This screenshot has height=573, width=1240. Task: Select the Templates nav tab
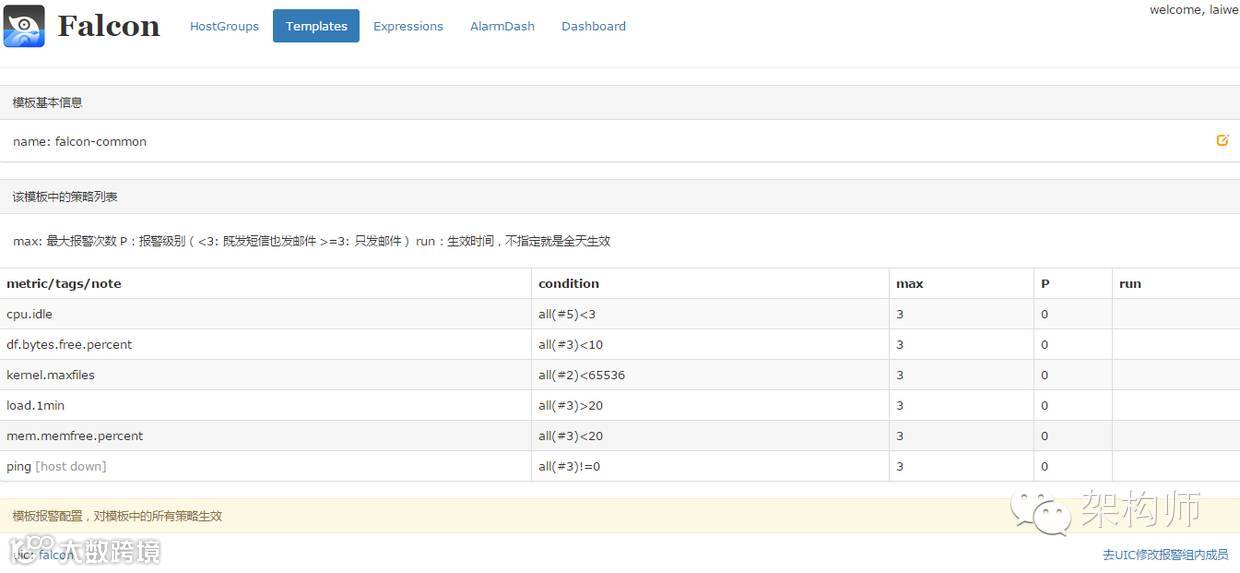tap(316, 26)
